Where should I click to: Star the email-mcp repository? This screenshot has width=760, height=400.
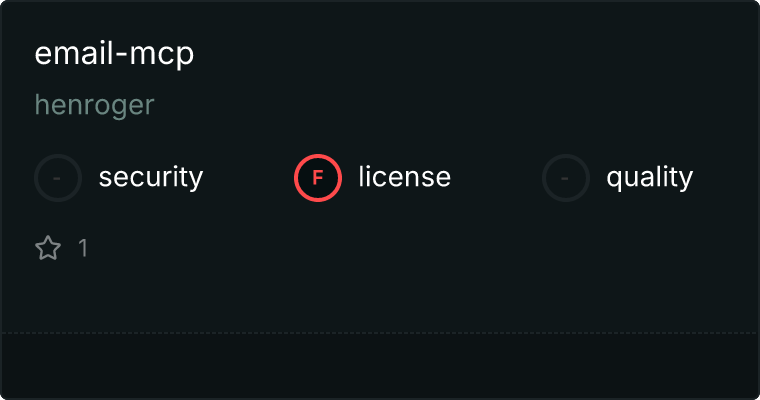tap(48, 248)
